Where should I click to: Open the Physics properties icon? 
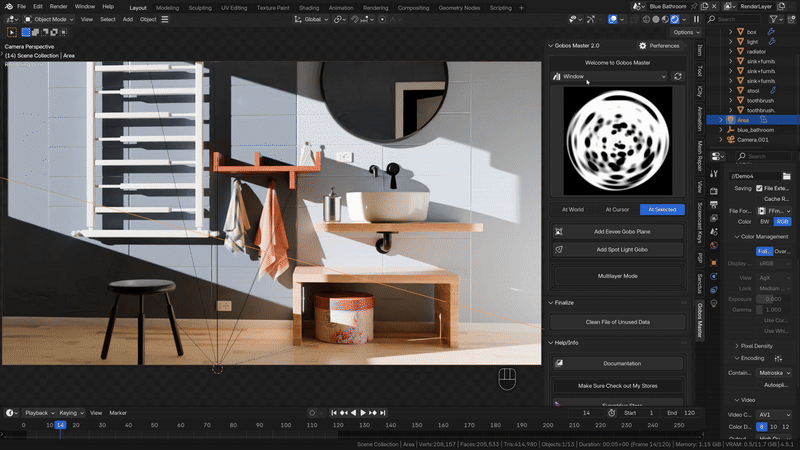point(714,276)
